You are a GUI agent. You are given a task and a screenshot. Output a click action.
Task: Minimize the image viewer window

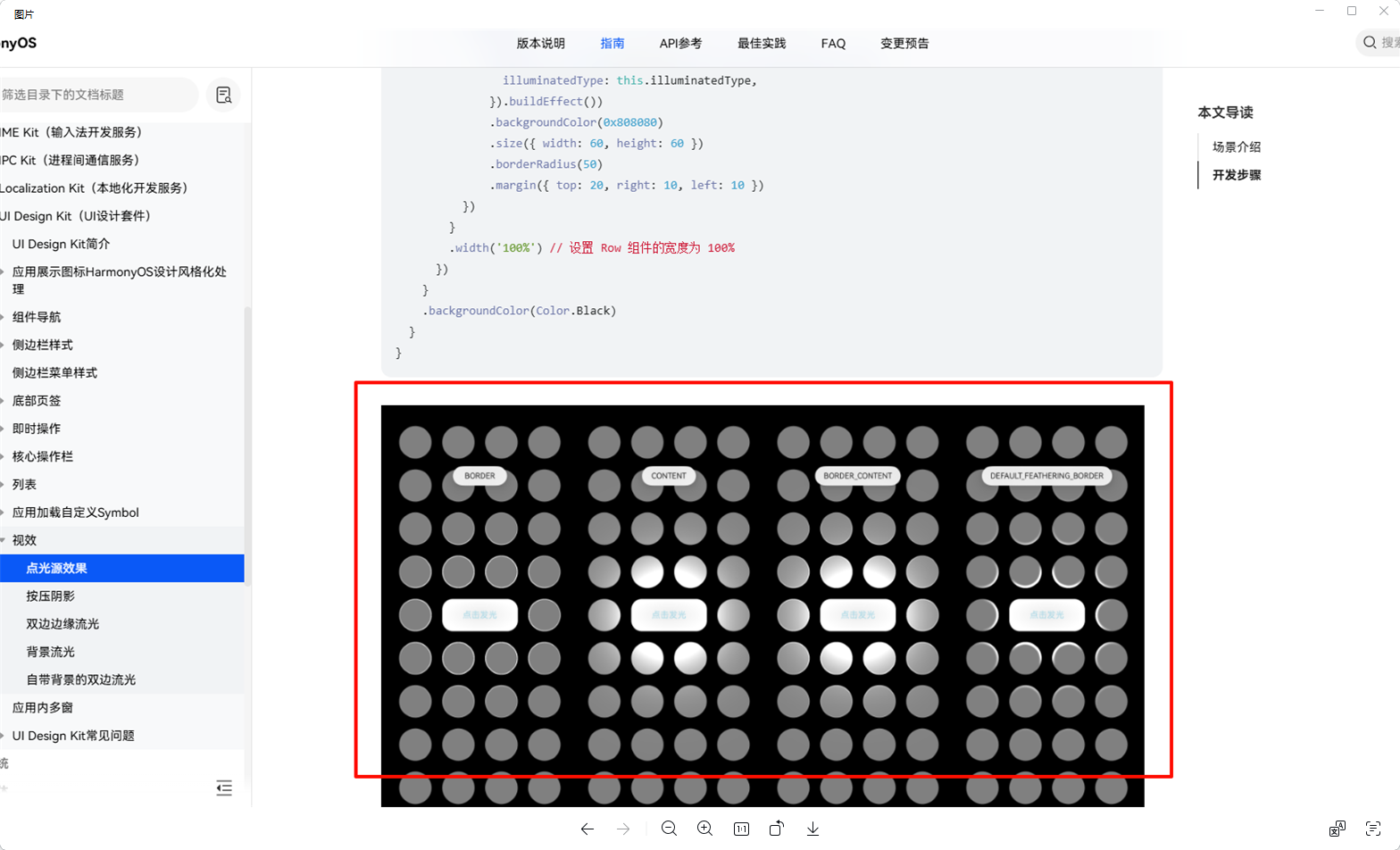coord(1320,11)
